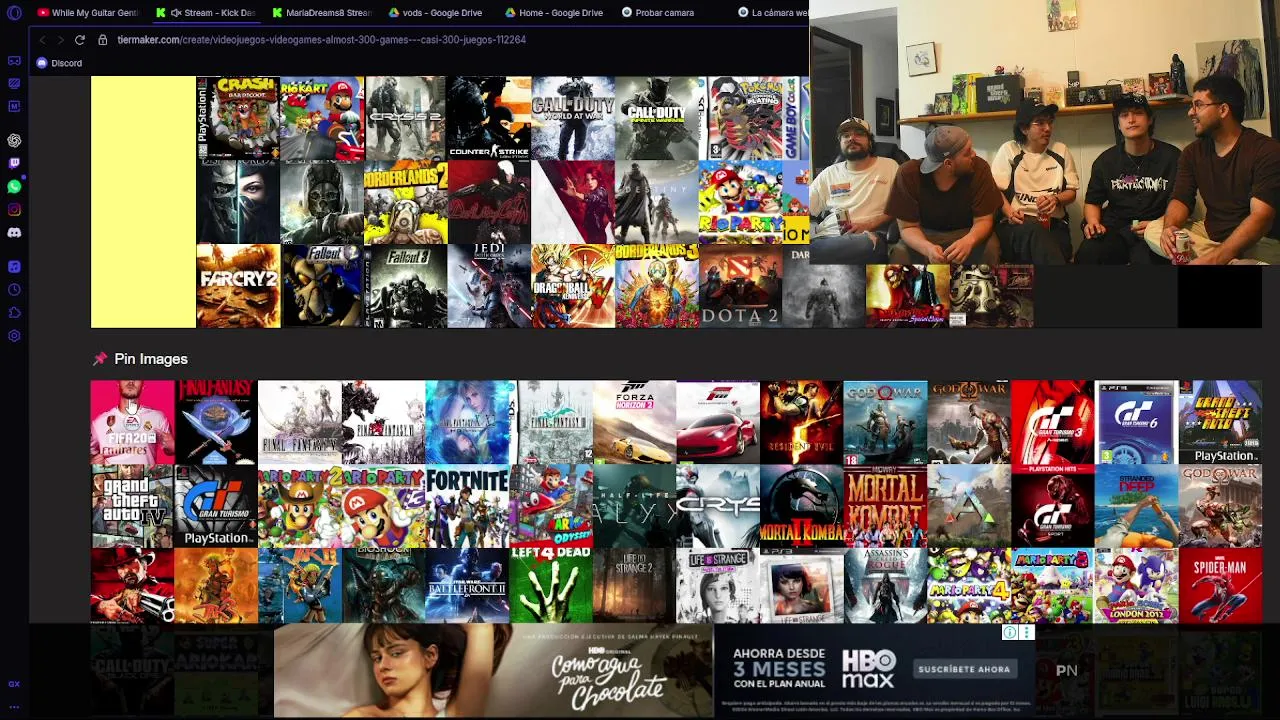Open WhatsApp from the sidebar
This screenshot has height=720, width=1280.
[x=14, y=186]
